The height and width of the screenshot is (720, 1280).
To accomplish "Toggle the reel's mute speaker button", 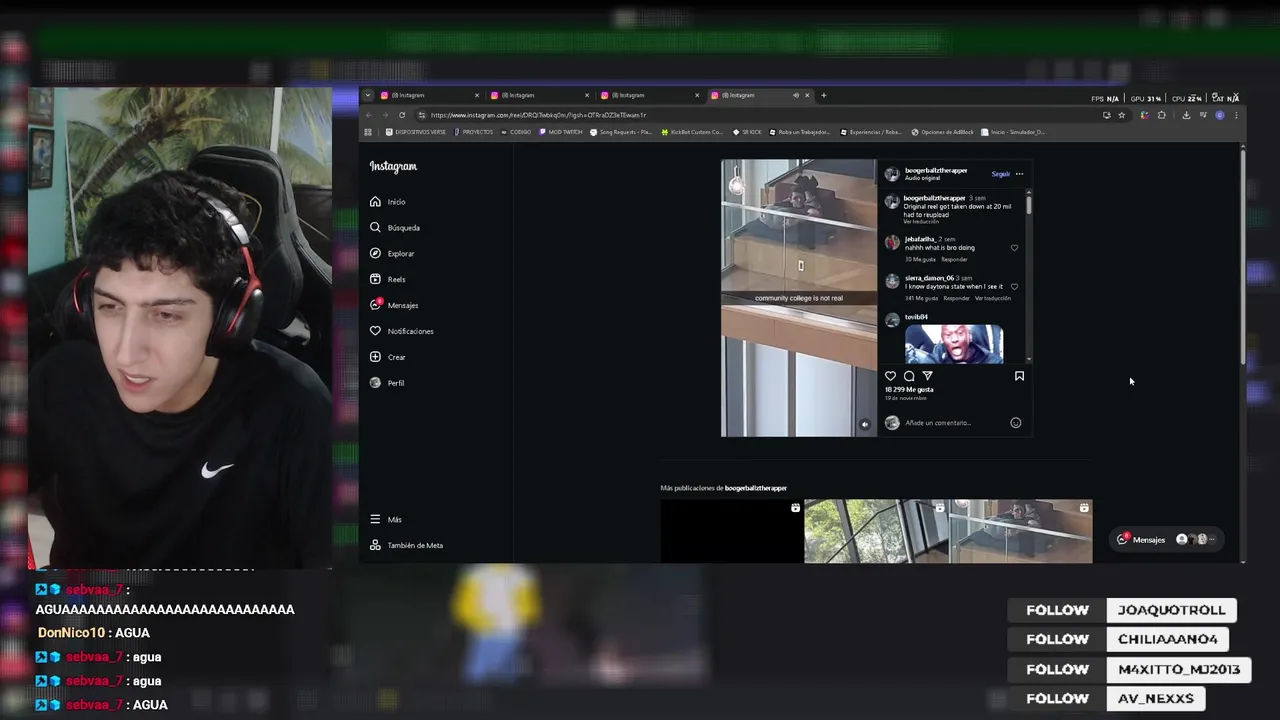I will click(865, 425).
